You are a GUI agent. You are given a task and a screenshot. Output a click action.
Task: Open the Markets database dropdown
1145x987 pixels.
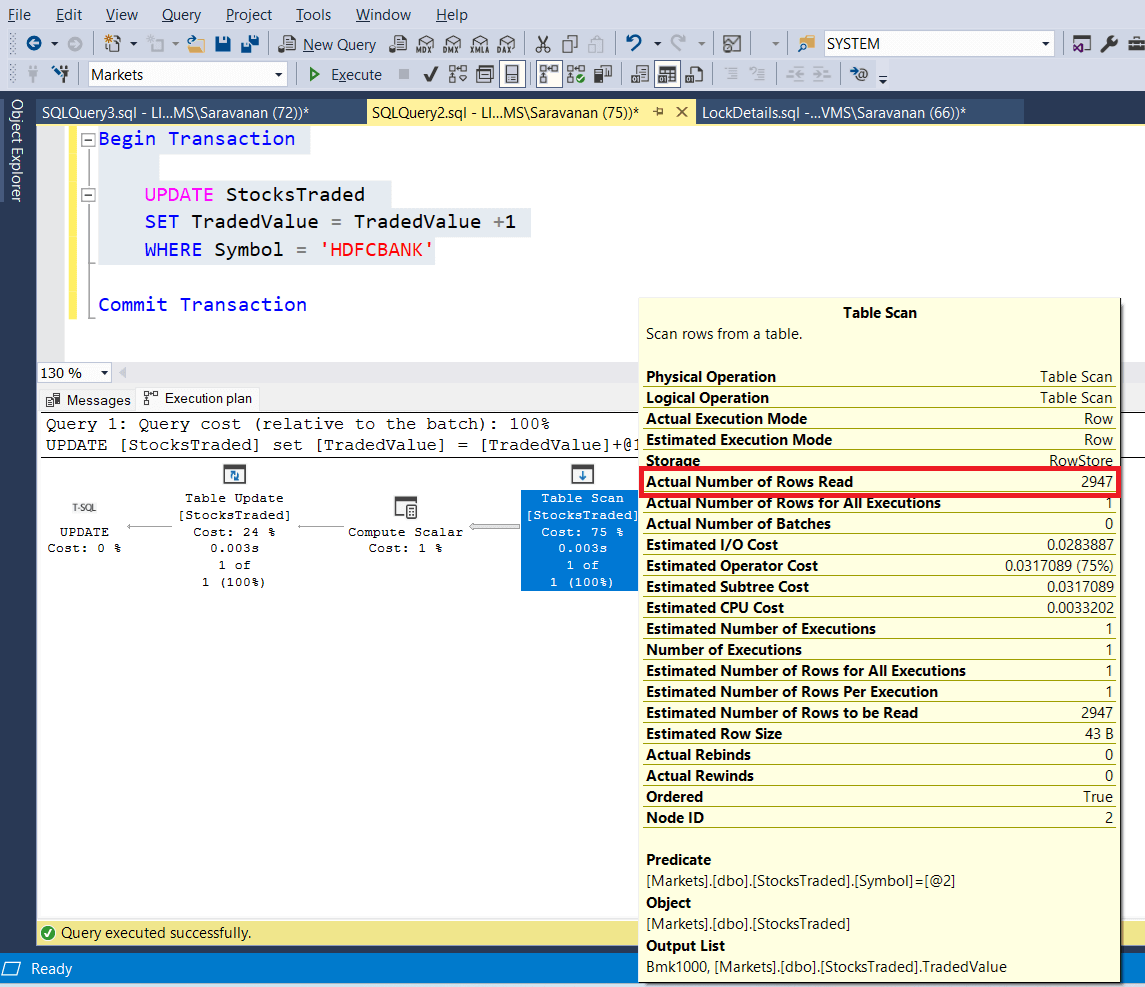tap(279, 75)
